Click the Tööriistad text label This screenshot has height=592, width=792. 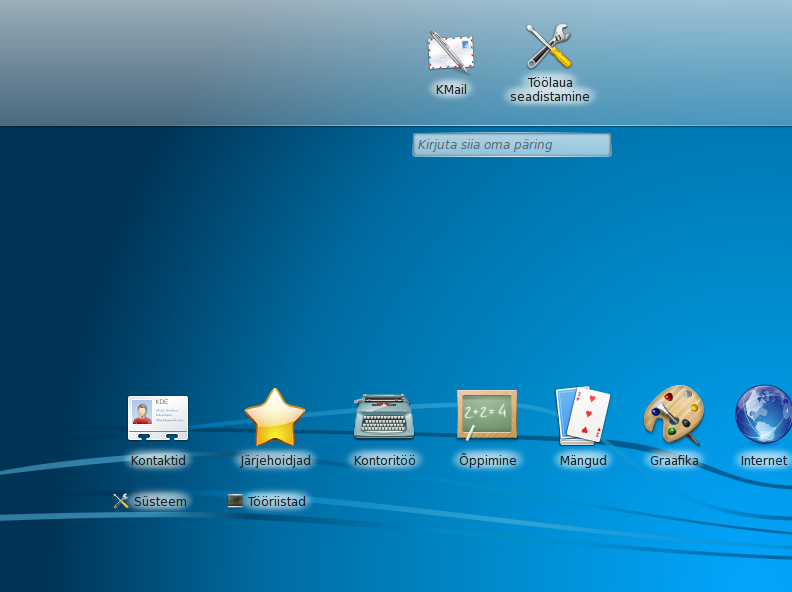(x=277, y=502)
